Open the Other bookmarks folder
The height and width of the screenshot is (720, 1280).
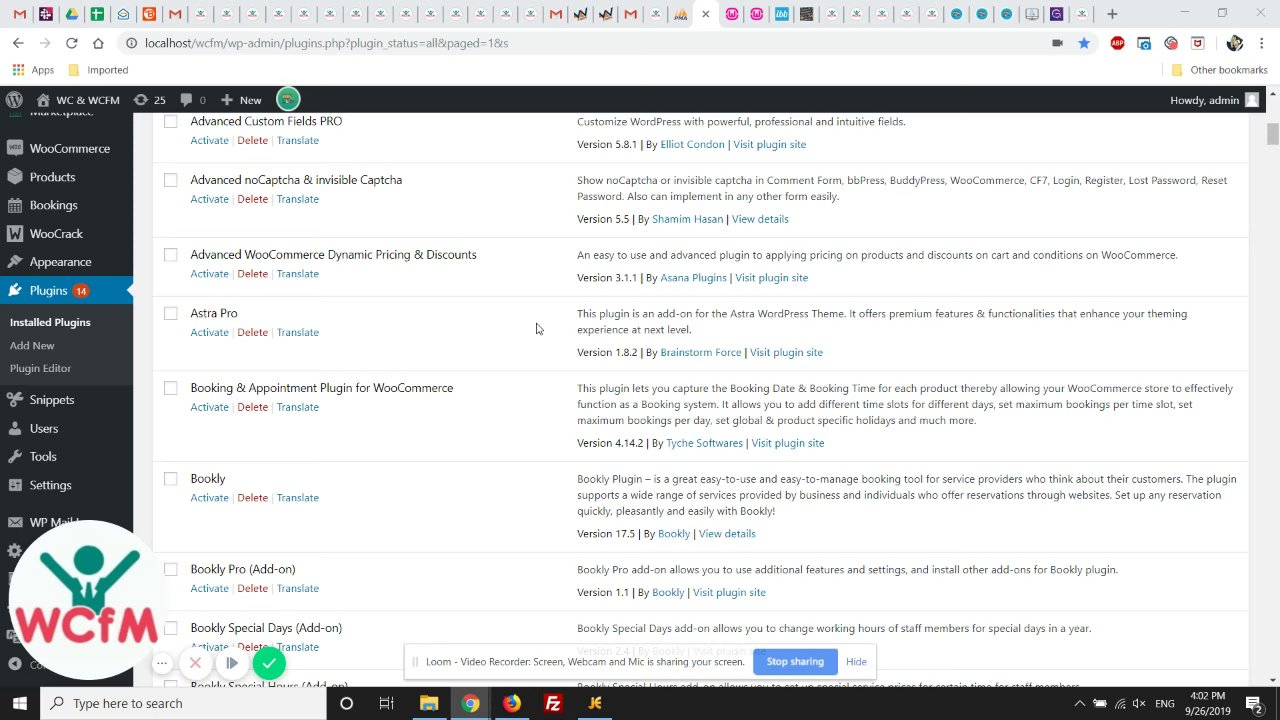coord(1219,70)
